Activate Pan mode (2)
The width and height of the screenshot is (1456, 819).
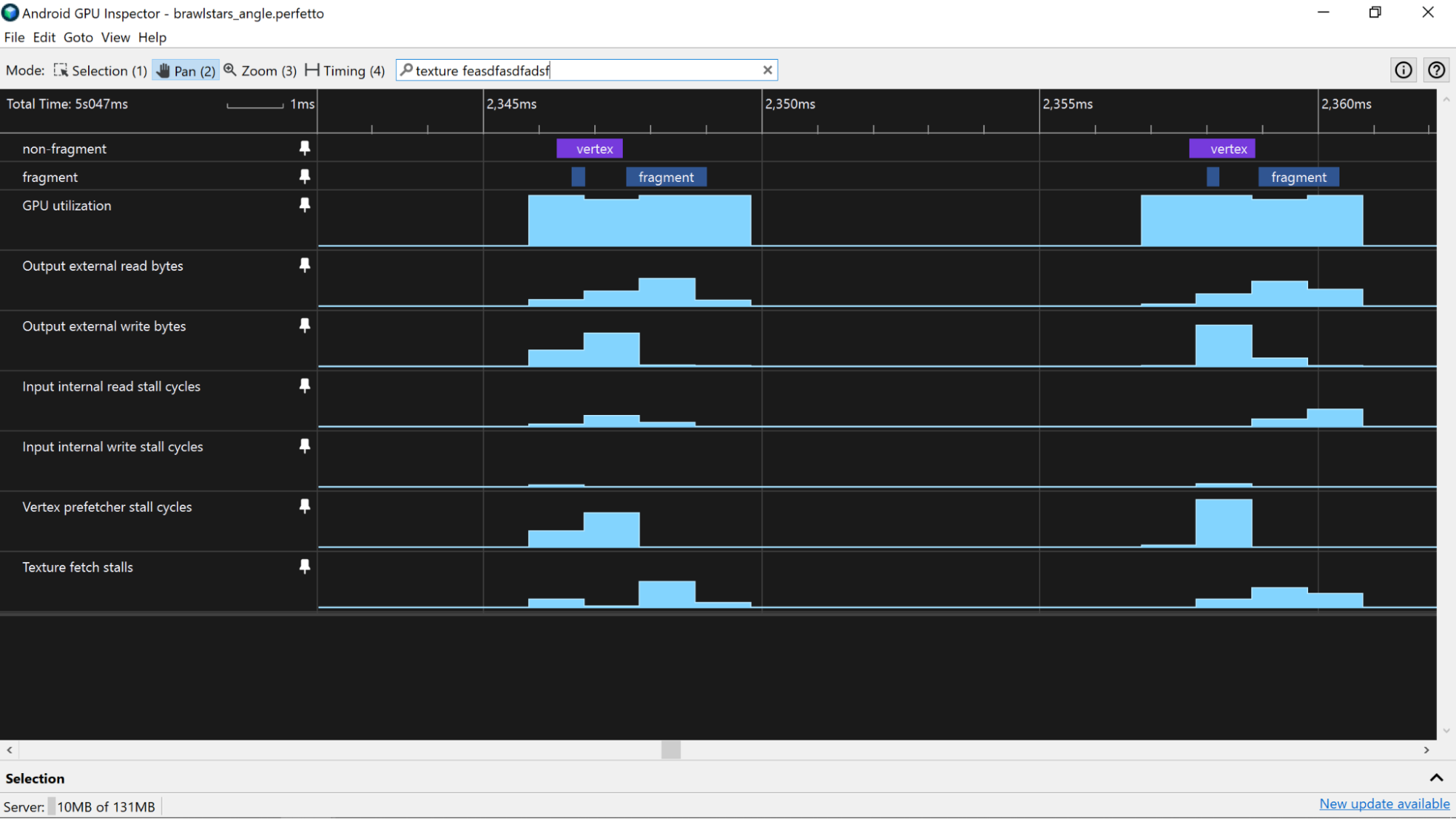[x=183, y=70]
